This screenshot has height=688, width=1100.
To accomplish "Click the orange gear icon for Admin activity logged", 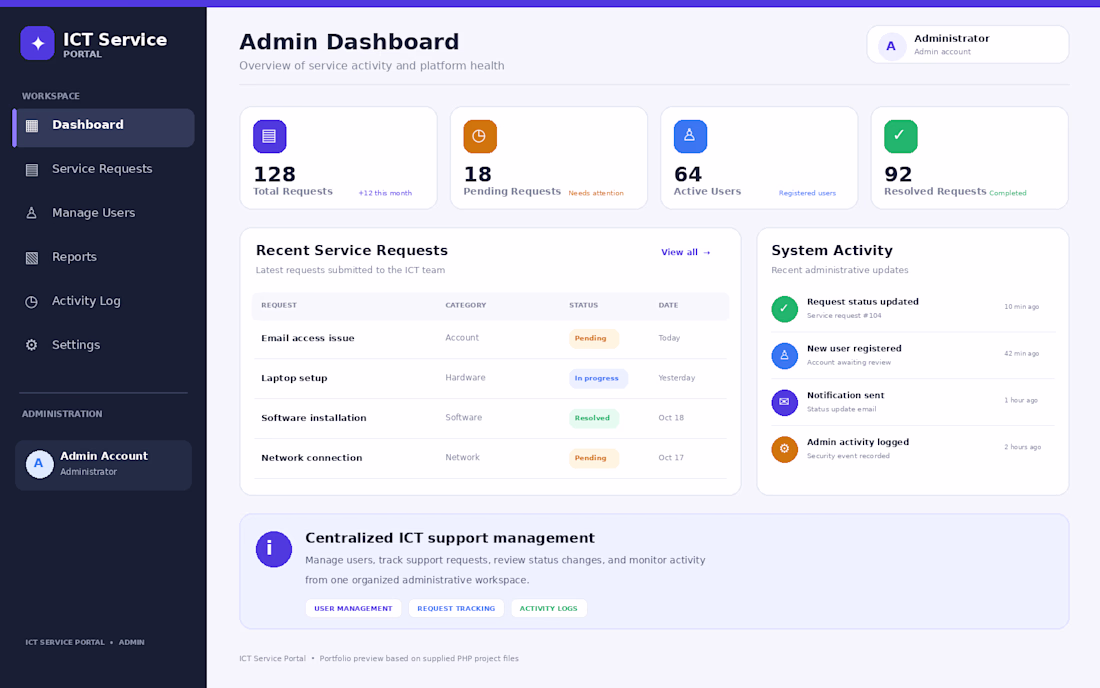I will 784,449.
